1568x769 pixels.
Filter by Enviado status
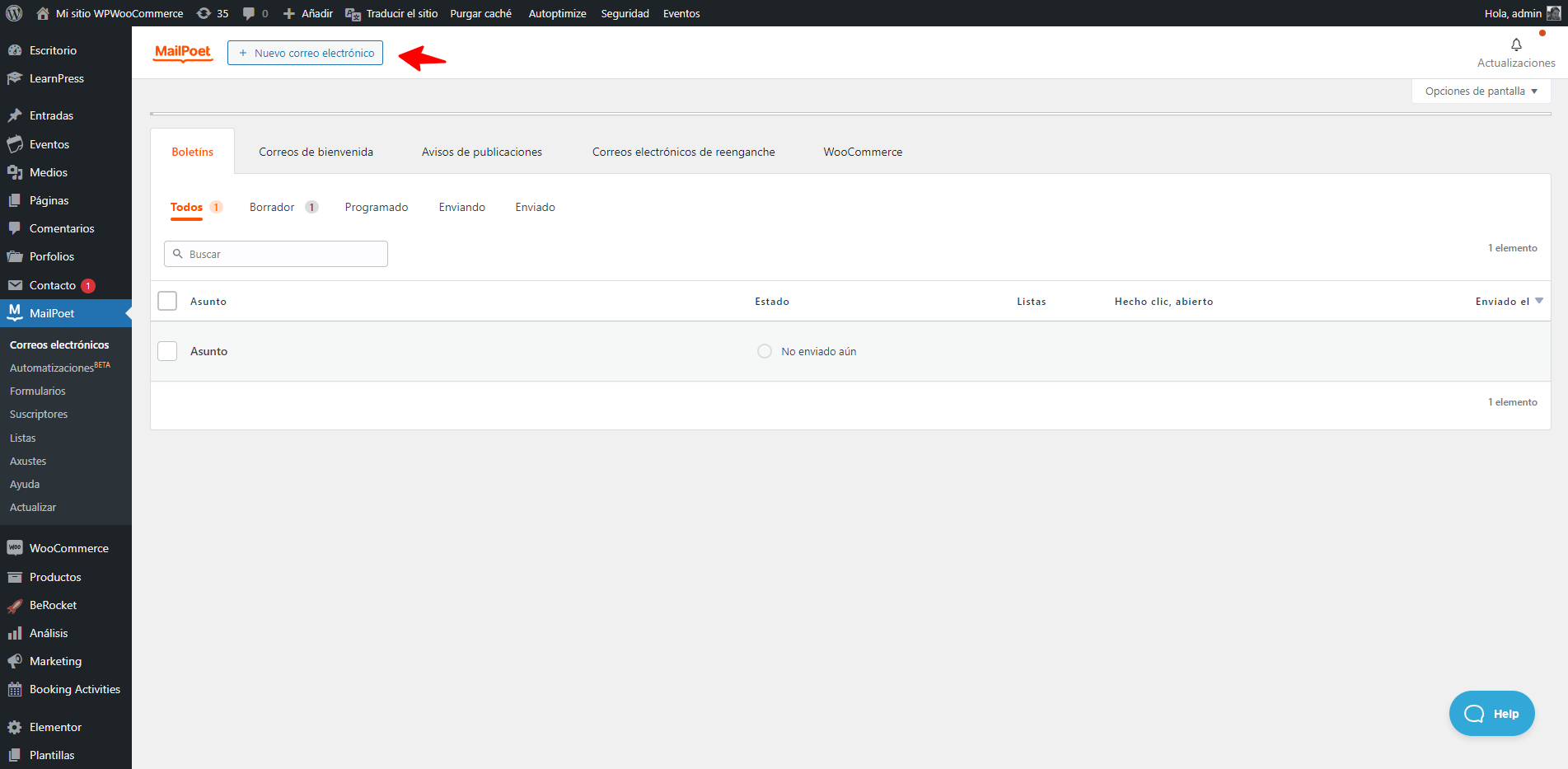point(536,207)
